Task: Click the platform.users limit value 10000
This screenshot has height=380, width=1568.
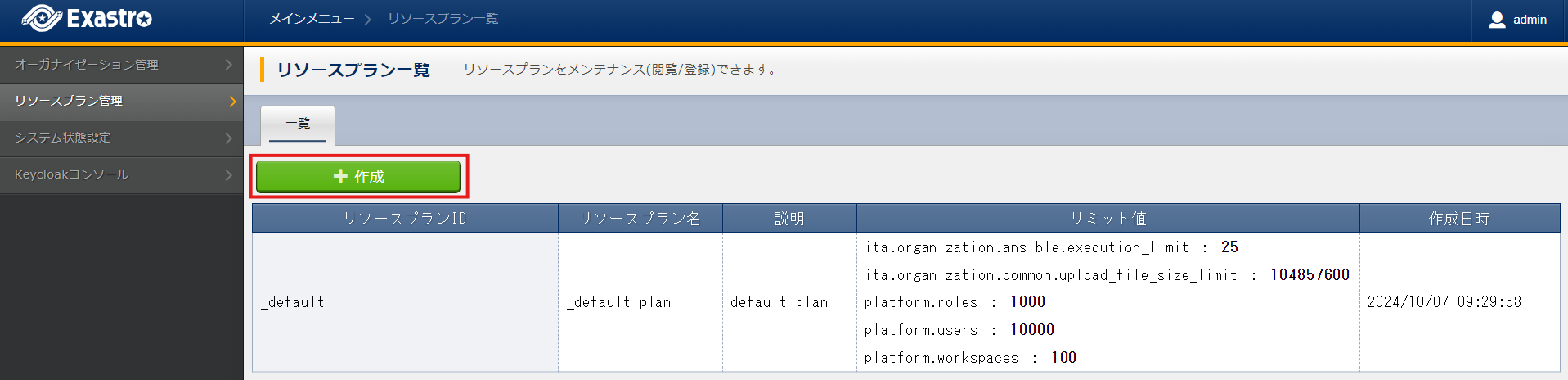Action: [1032, 330]
